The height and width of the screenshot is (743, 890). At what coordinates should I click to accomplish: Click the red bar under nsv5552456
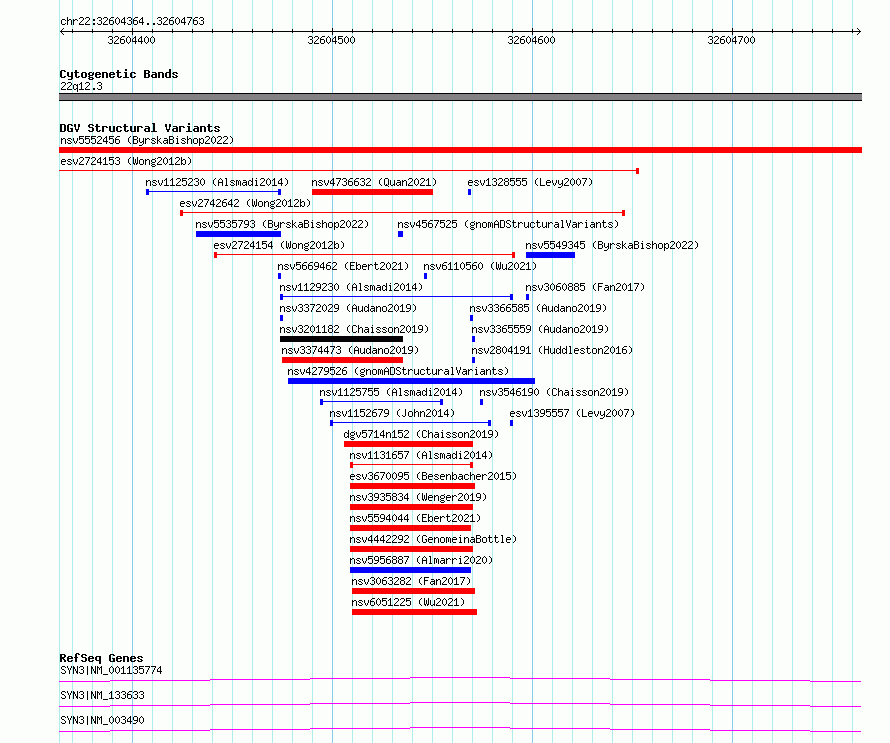(460, 150)
